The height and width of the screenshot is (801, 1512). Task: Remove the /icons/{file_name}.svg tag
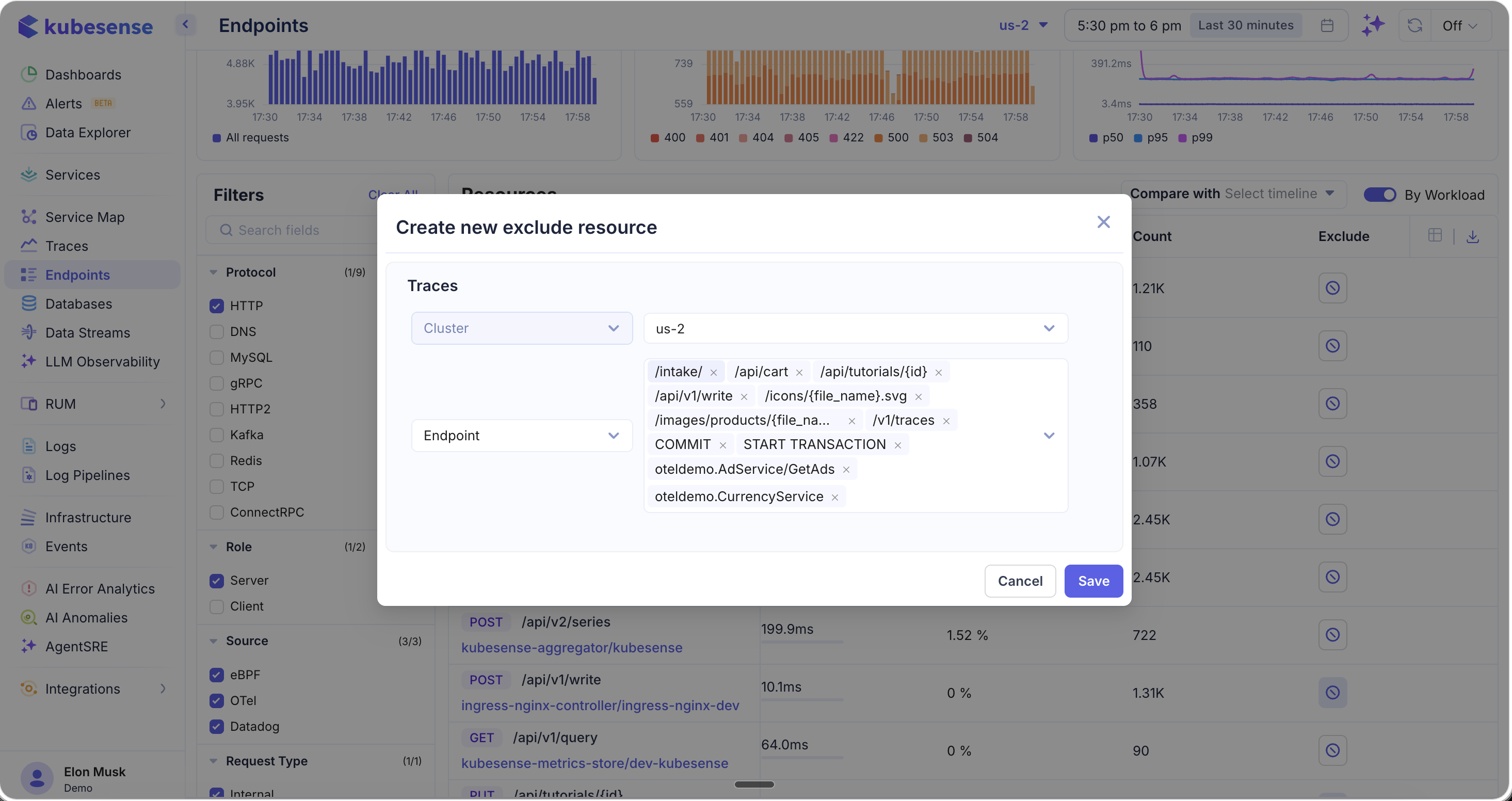(918, 397)
